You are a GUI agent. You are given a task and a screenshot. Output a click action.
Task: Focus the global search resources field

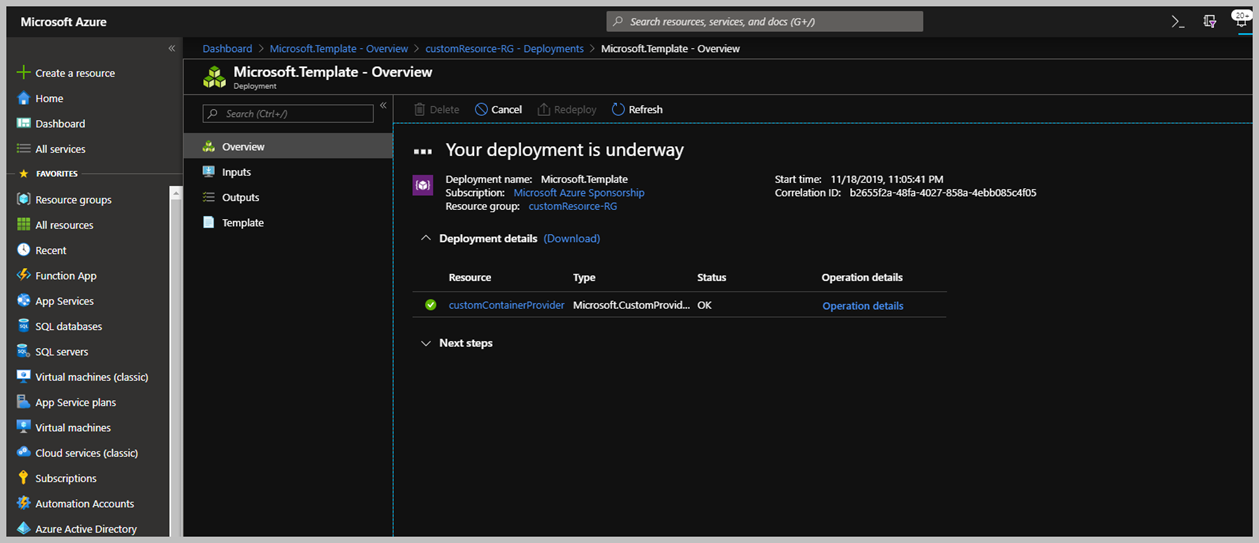click(764, 21)
